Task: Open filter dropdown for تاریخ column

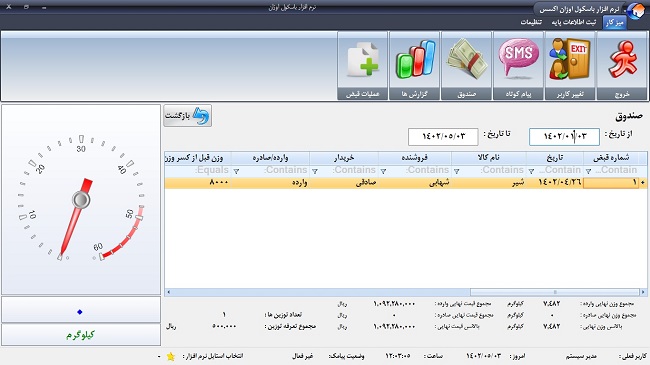Action: [x=531, y=171]
